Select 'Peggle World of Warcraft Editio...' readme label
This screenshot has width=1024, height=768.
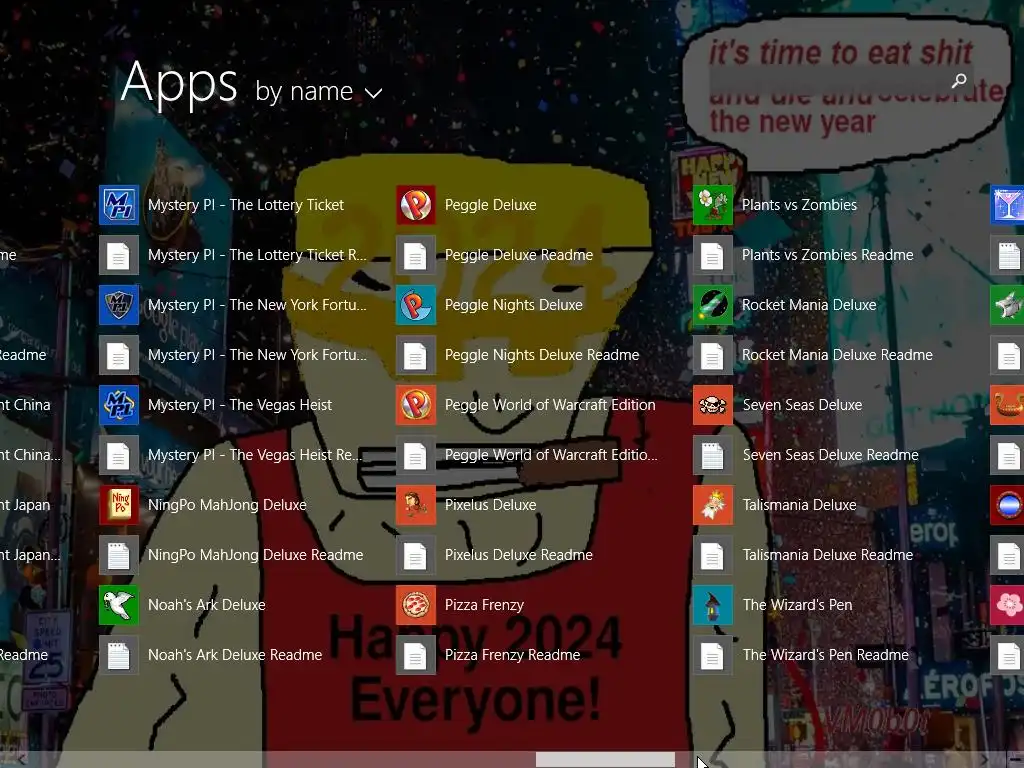pyautogui.click(x=551, y=455)
